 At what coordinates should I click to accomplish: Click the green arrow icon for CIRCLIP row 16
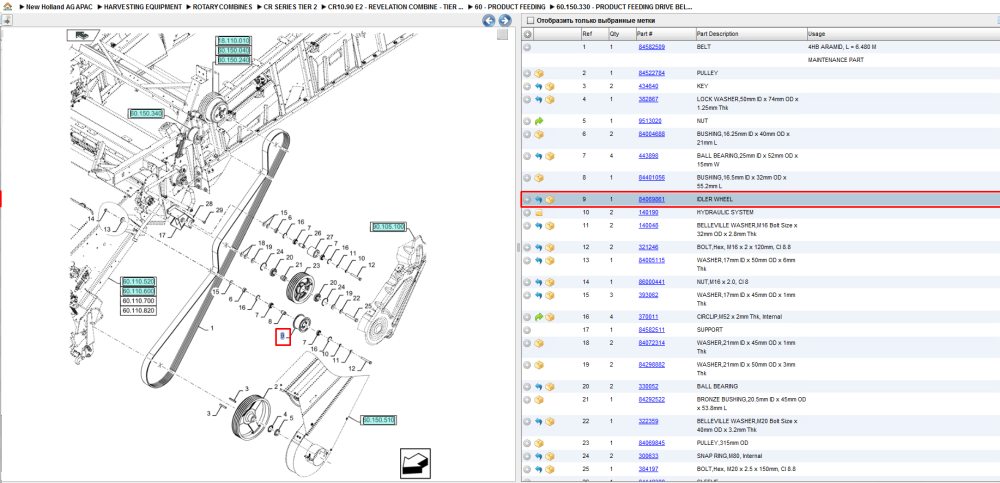point(539,316)
